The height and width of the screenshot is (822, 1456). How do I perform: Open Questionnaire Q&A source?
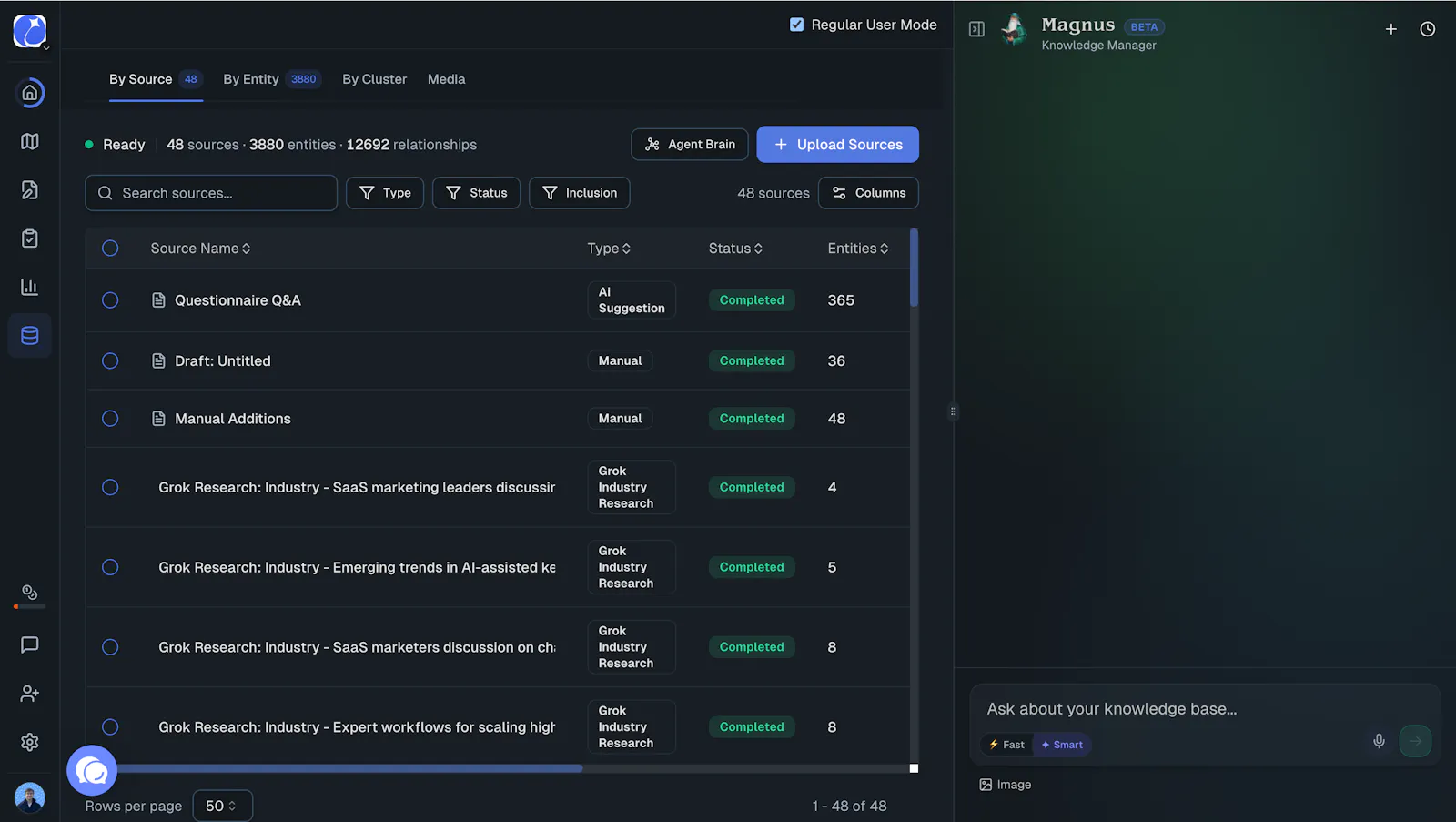coord(238,300)
